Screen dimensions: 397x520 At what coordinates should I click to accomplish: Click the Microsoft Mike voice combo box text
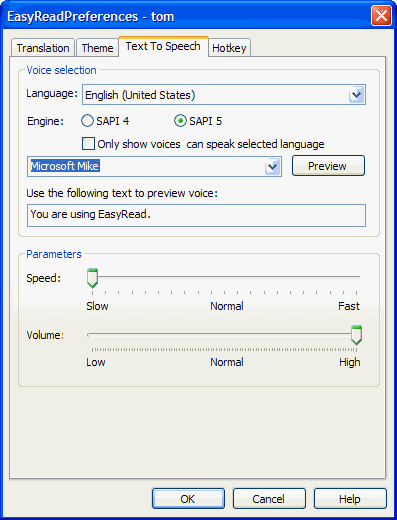pos(65,166)
